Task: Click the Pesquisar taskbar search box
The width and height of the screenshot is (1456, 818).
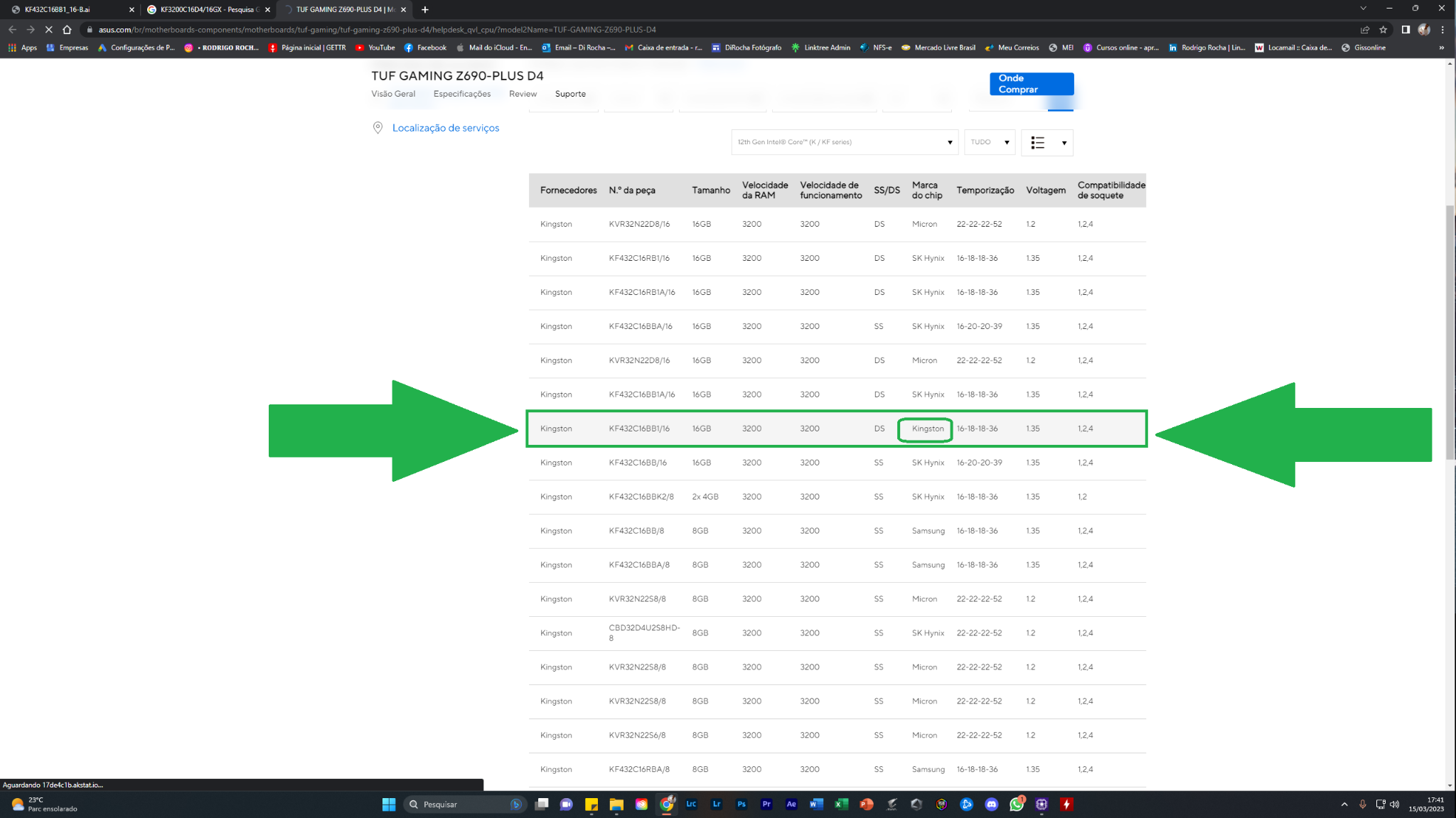Action: coord(465,804)
